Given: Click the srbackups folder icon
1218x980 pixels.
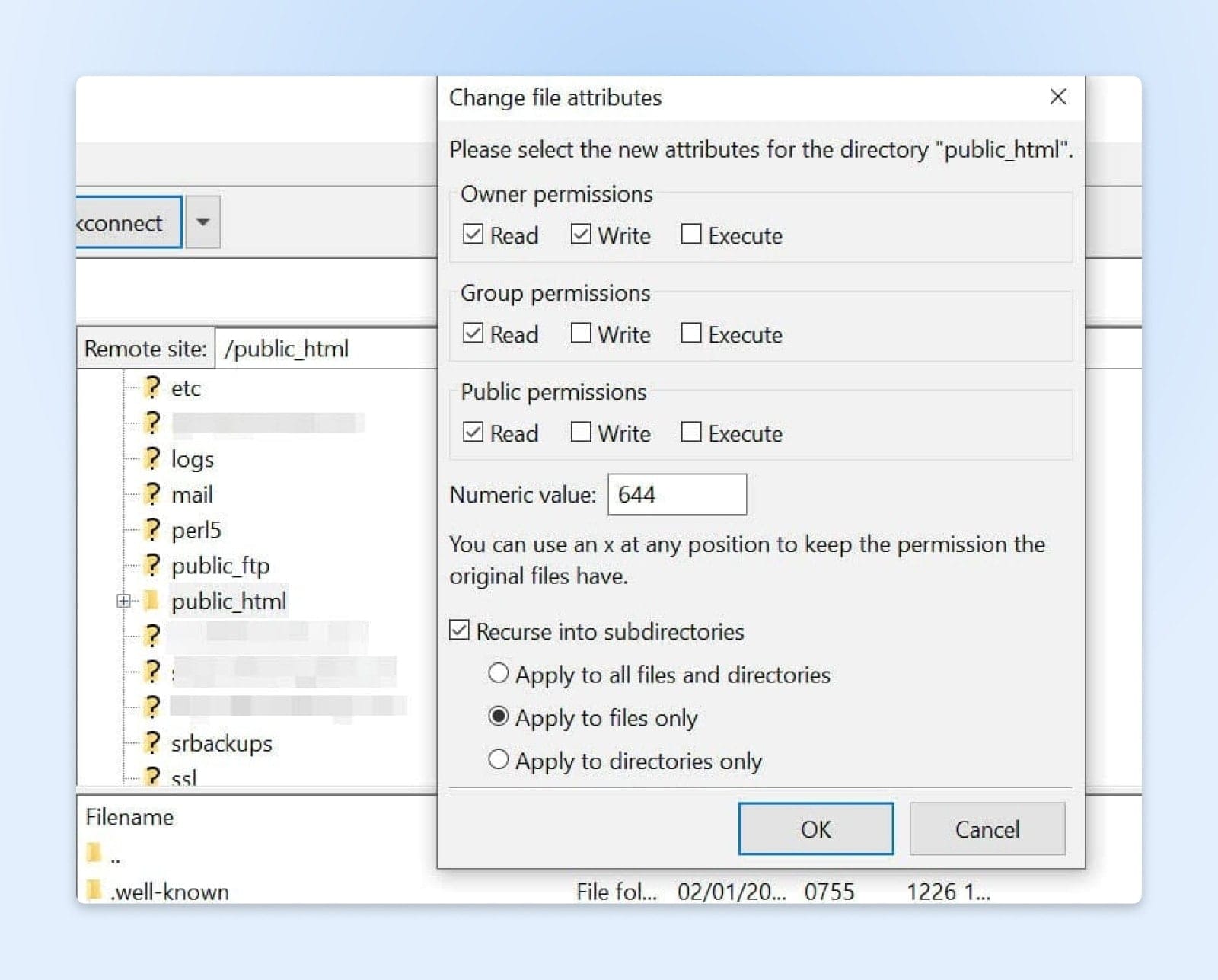Looking at the screenshot, I should tap(152, 742).
